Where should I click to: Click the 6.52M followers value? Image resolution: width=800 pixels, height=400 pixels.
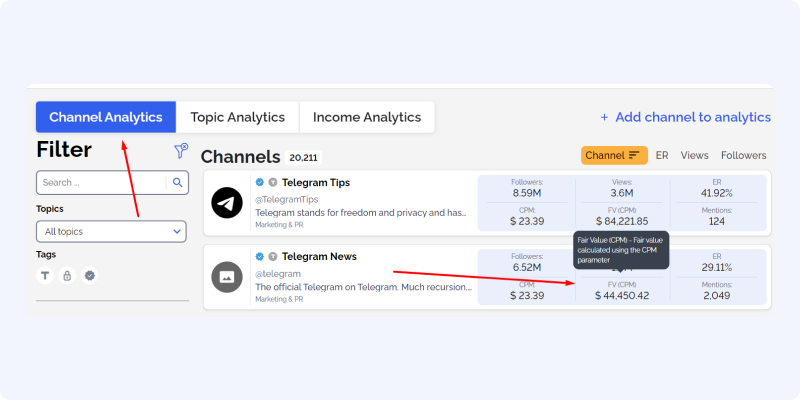point(527,268)
